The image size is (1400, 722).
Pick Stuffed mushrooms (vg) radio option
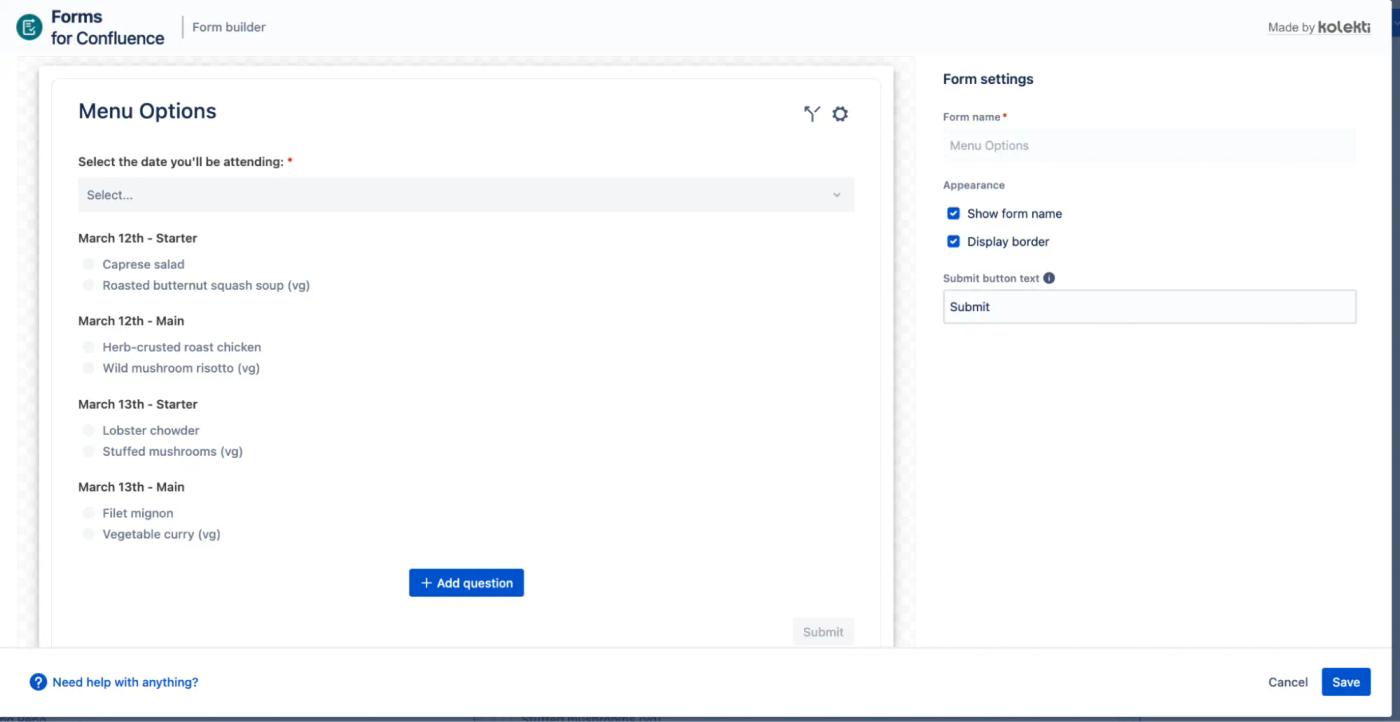(88, 452)
